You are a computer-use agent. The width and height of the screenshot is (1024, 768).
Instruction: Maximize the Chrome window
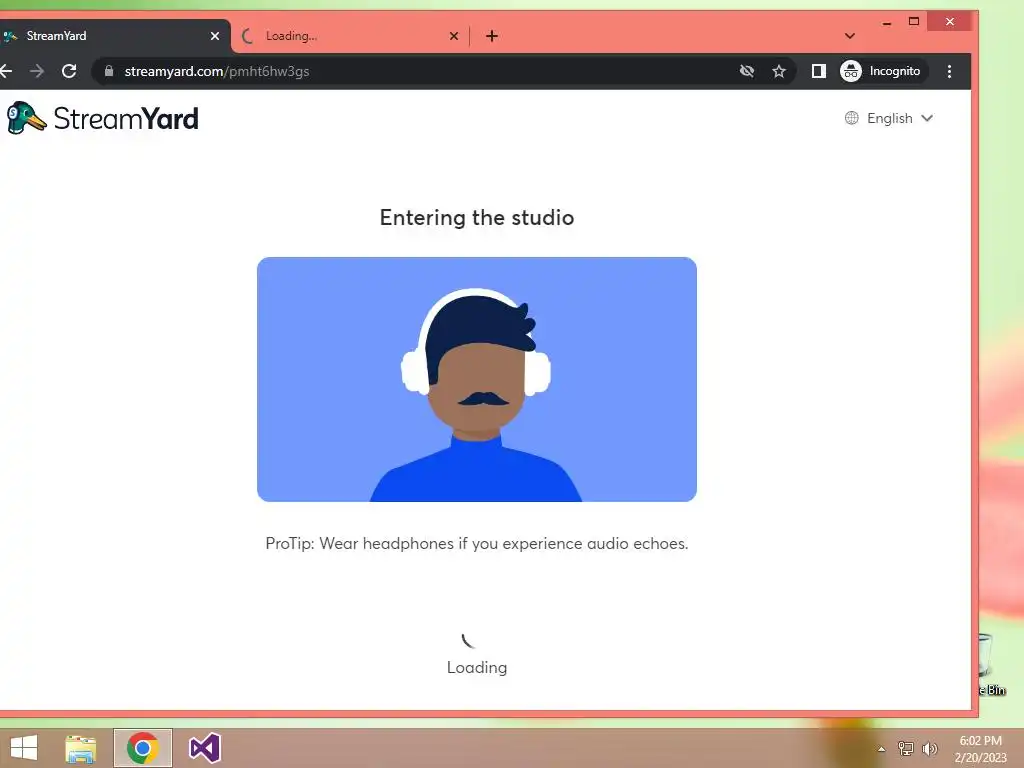pyautogui.click(x=914, y=22)
